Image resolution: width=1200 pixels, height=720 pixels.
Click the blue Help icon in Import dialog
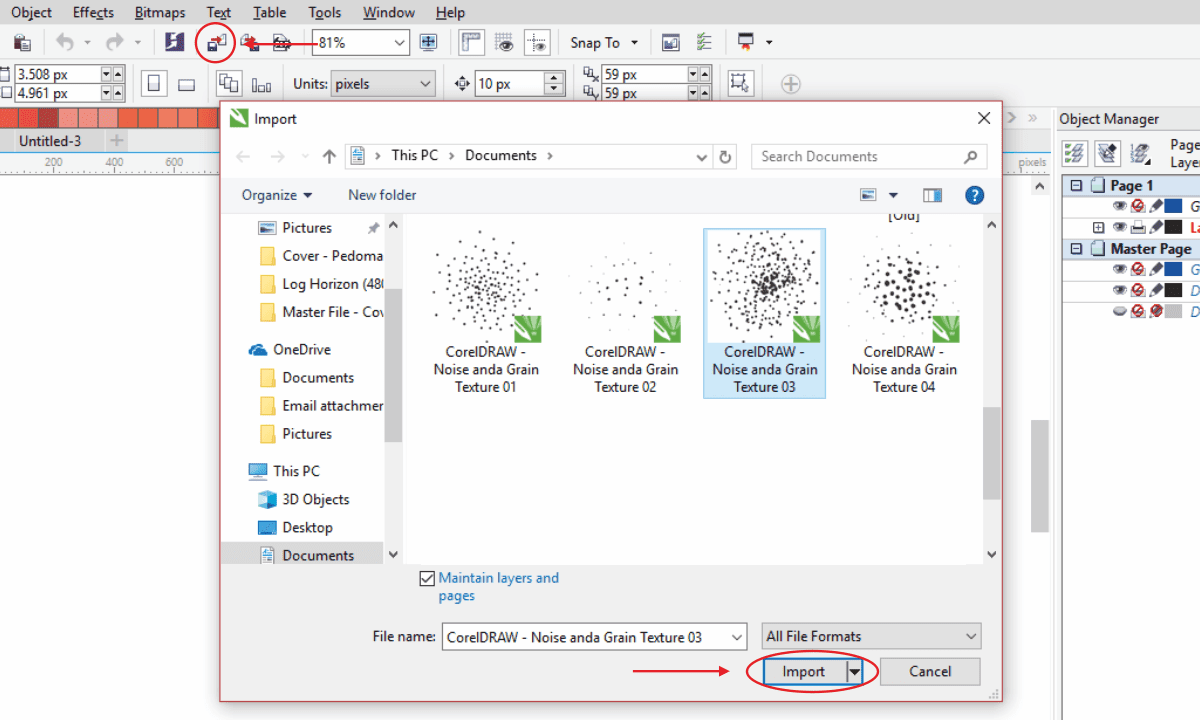975,195
